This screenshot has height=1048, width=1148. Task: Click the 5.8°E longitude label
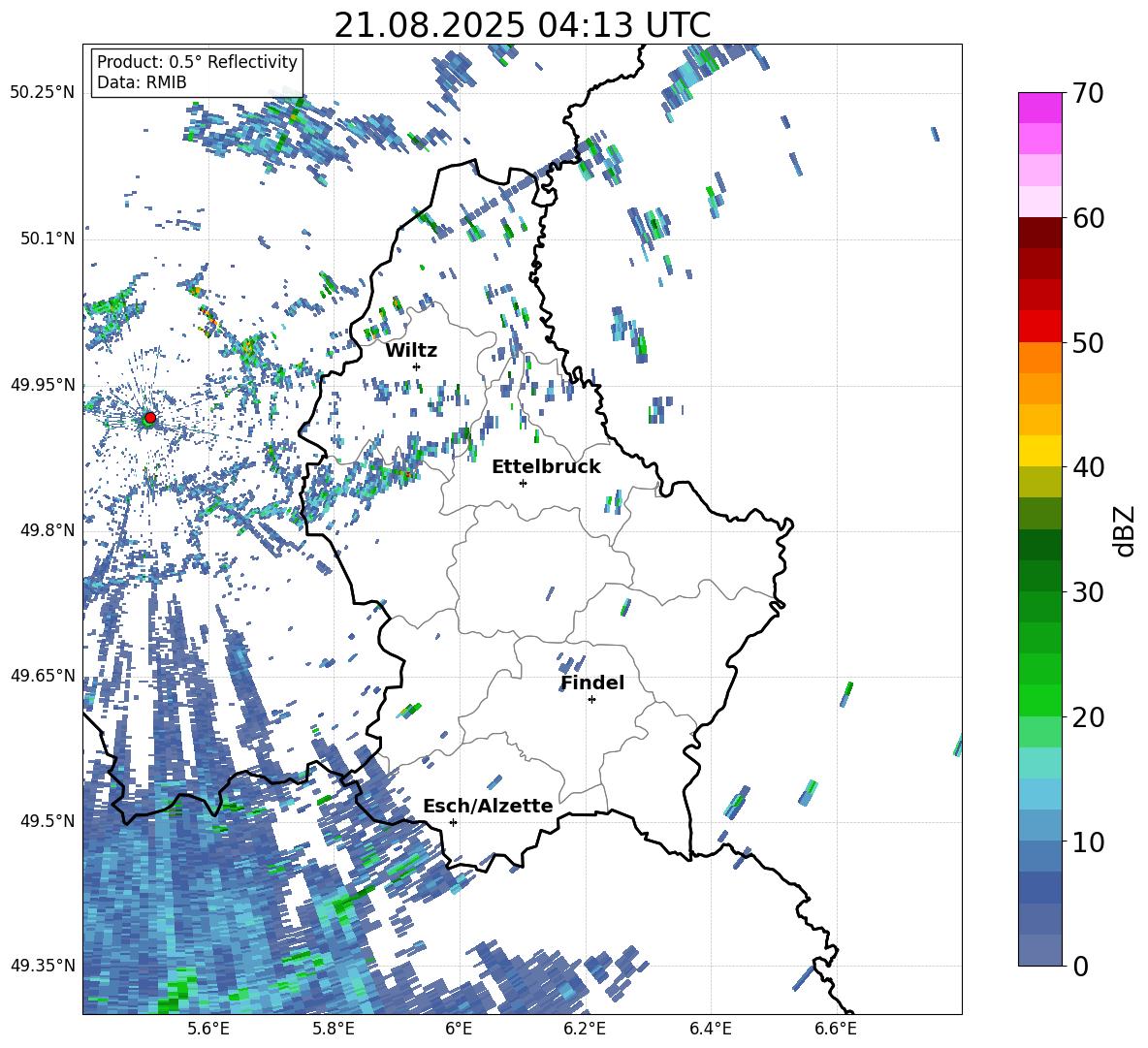334,1029
